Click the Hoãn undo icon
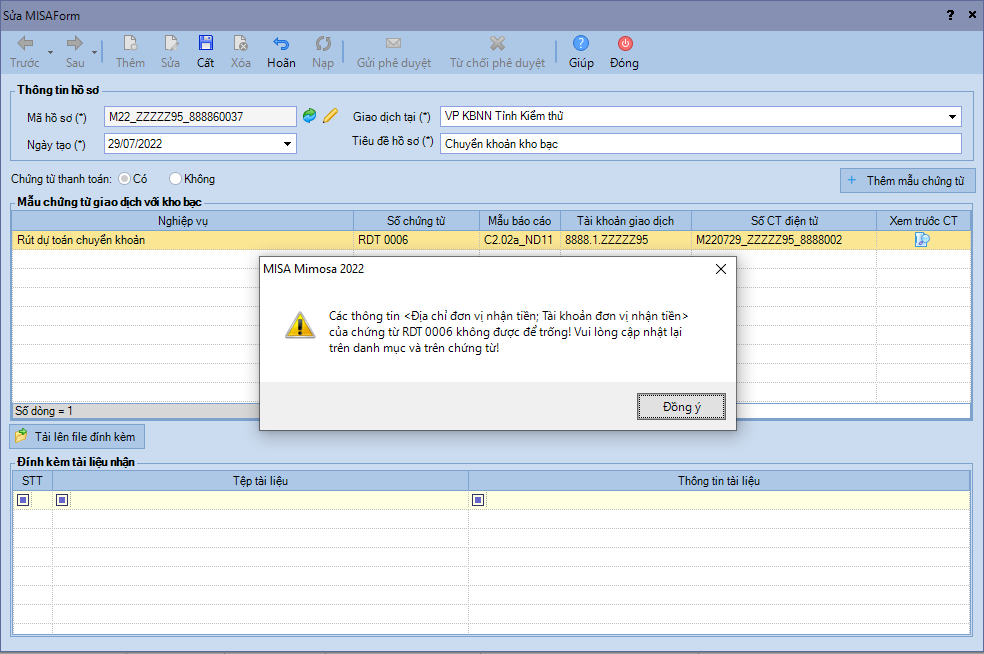The image size is (984, 654). (281, 44)
